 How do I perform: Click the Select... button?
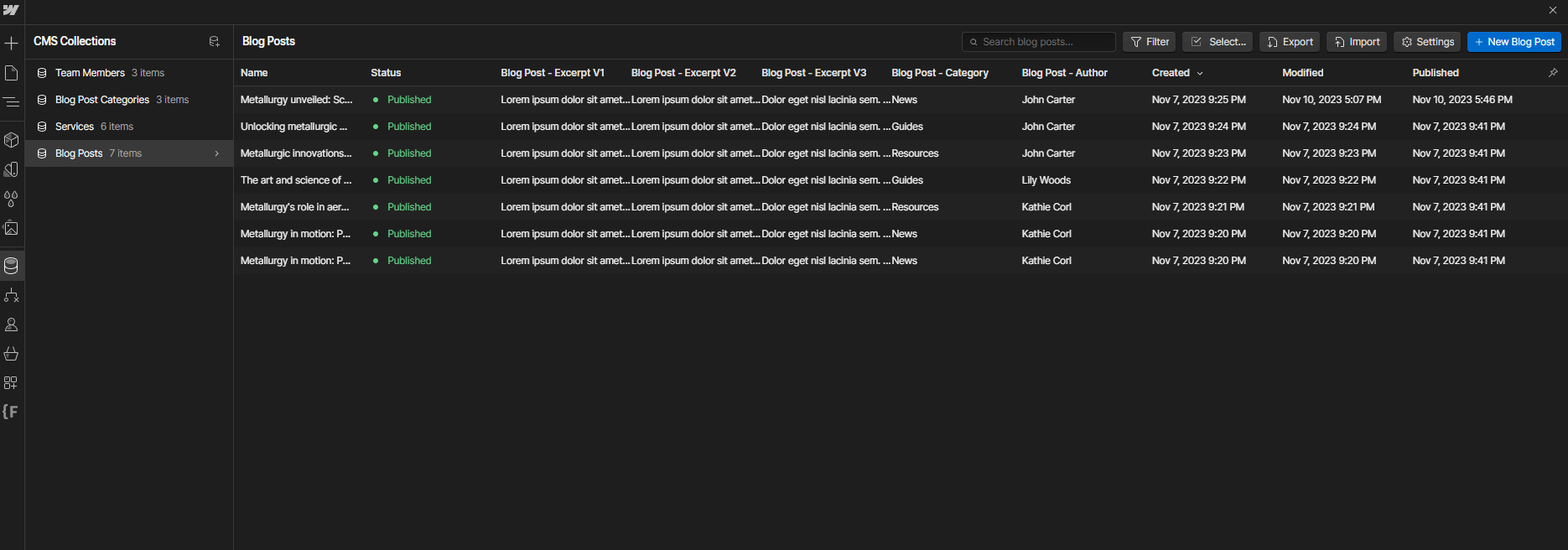1218,42
